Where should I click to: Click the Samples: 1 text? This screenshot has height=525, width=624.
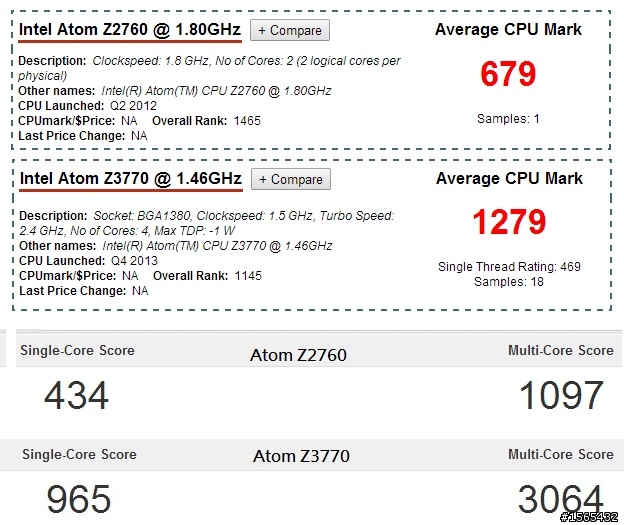508,119
